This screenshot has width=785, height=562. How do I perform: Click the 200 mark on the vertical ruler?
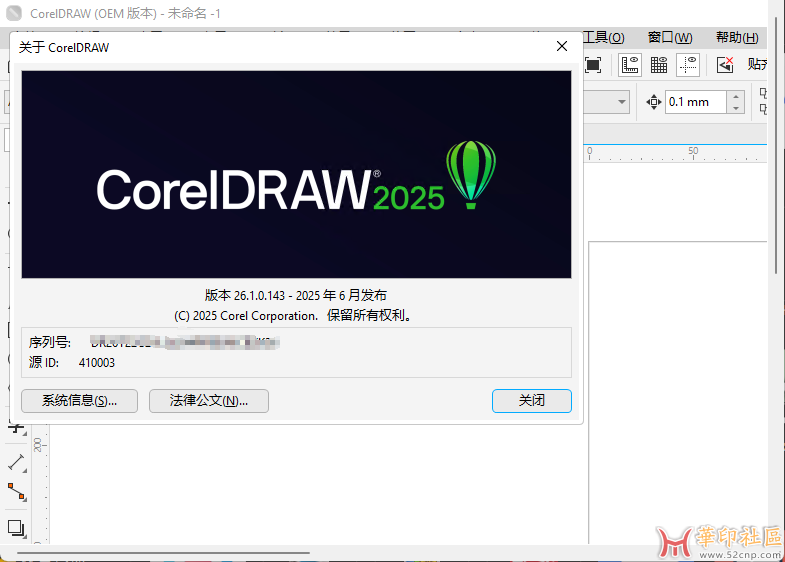pyautogui.click(x=38, y=445)
